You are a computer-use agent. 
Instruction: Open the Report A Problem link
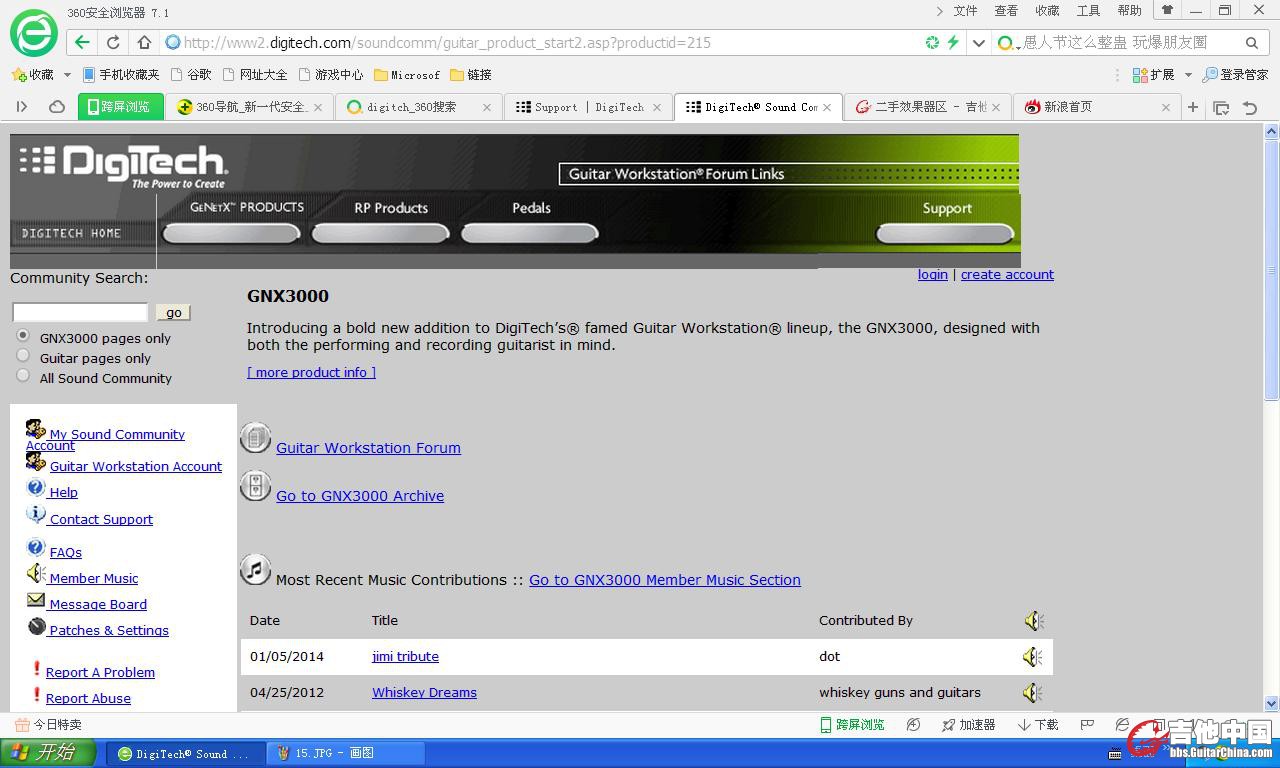pos(100,672)
